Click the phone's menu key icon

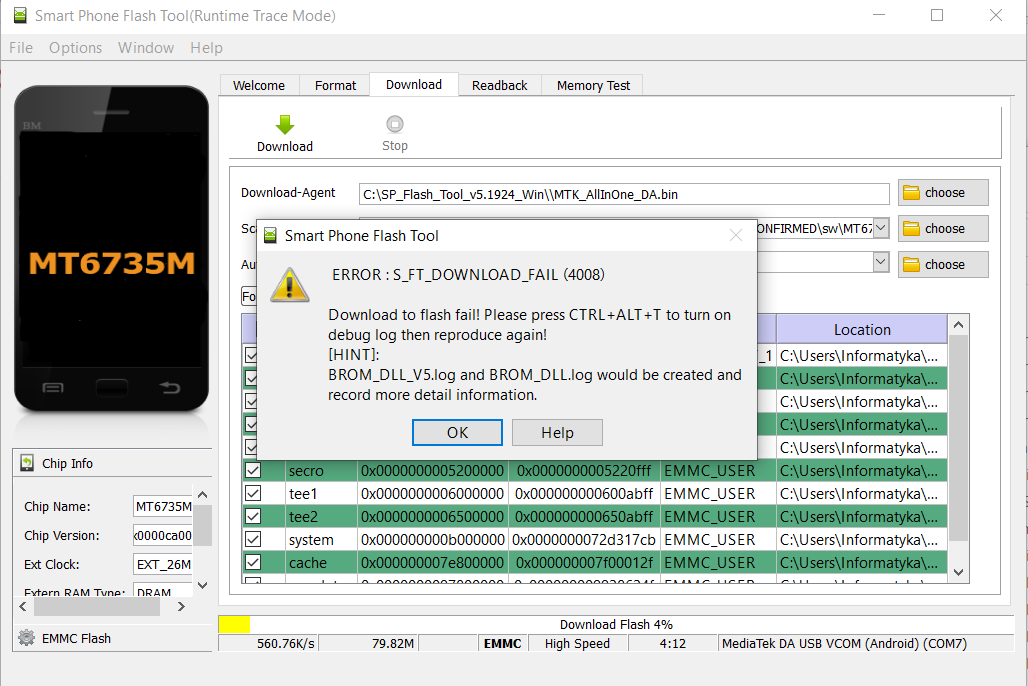53,388
